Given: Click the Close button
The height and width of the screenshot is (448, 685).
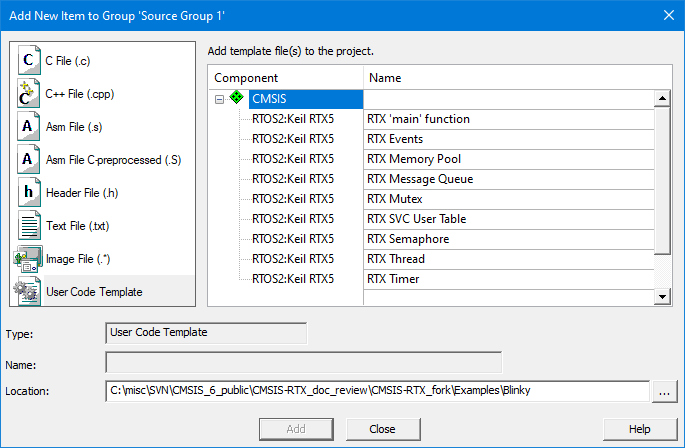Looking at the screenshot, I should click(383, 429).
